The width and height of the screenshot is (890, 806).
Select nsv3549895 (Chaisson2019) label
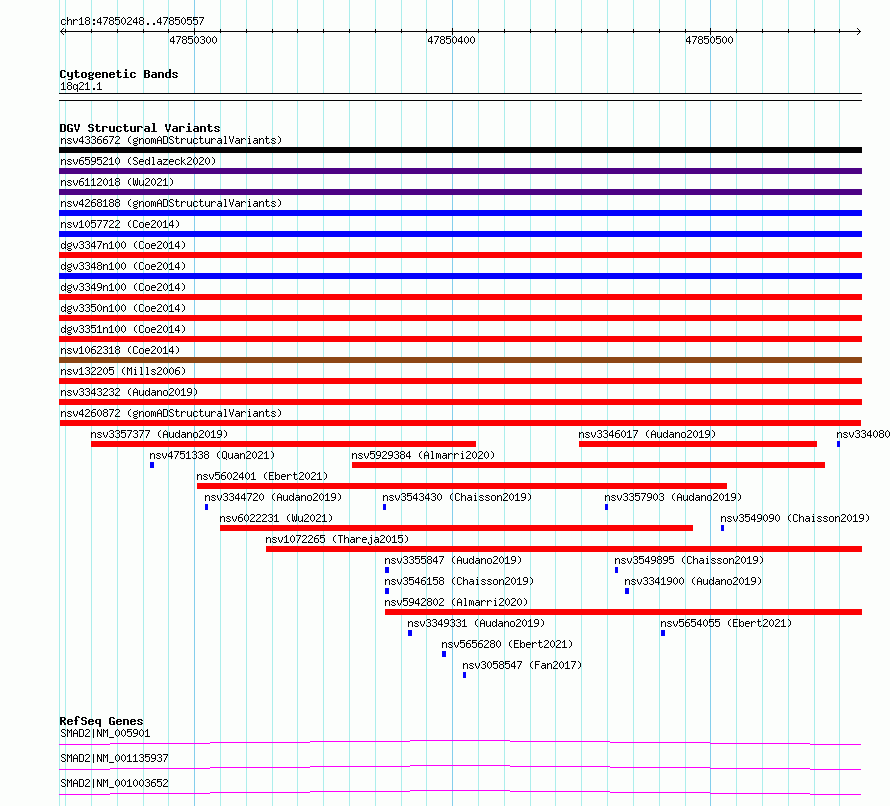689,560
